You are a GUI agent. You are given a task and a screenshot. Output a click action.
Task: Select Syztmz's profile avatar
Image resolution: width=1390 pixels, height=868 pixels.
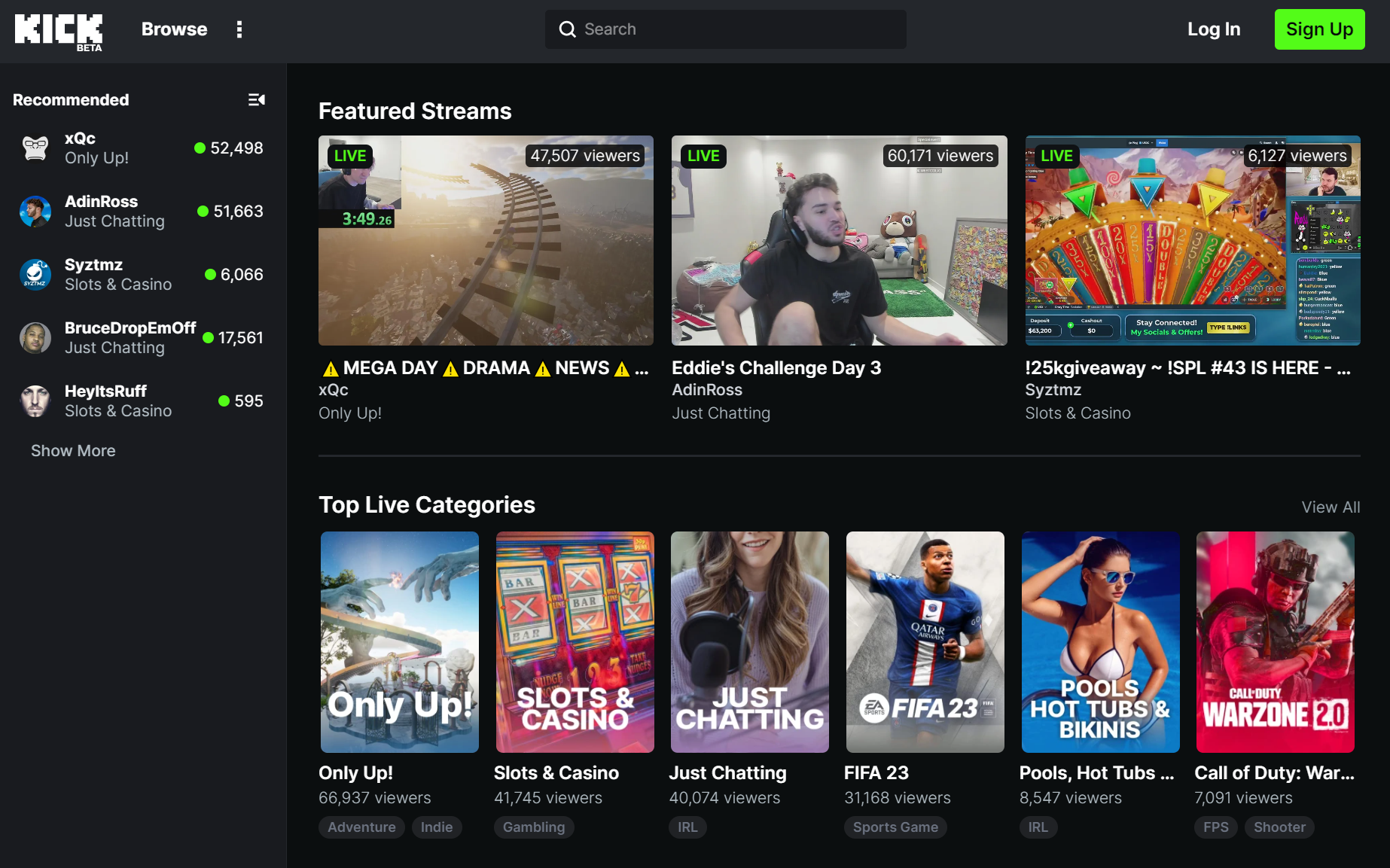coord(35,274)
